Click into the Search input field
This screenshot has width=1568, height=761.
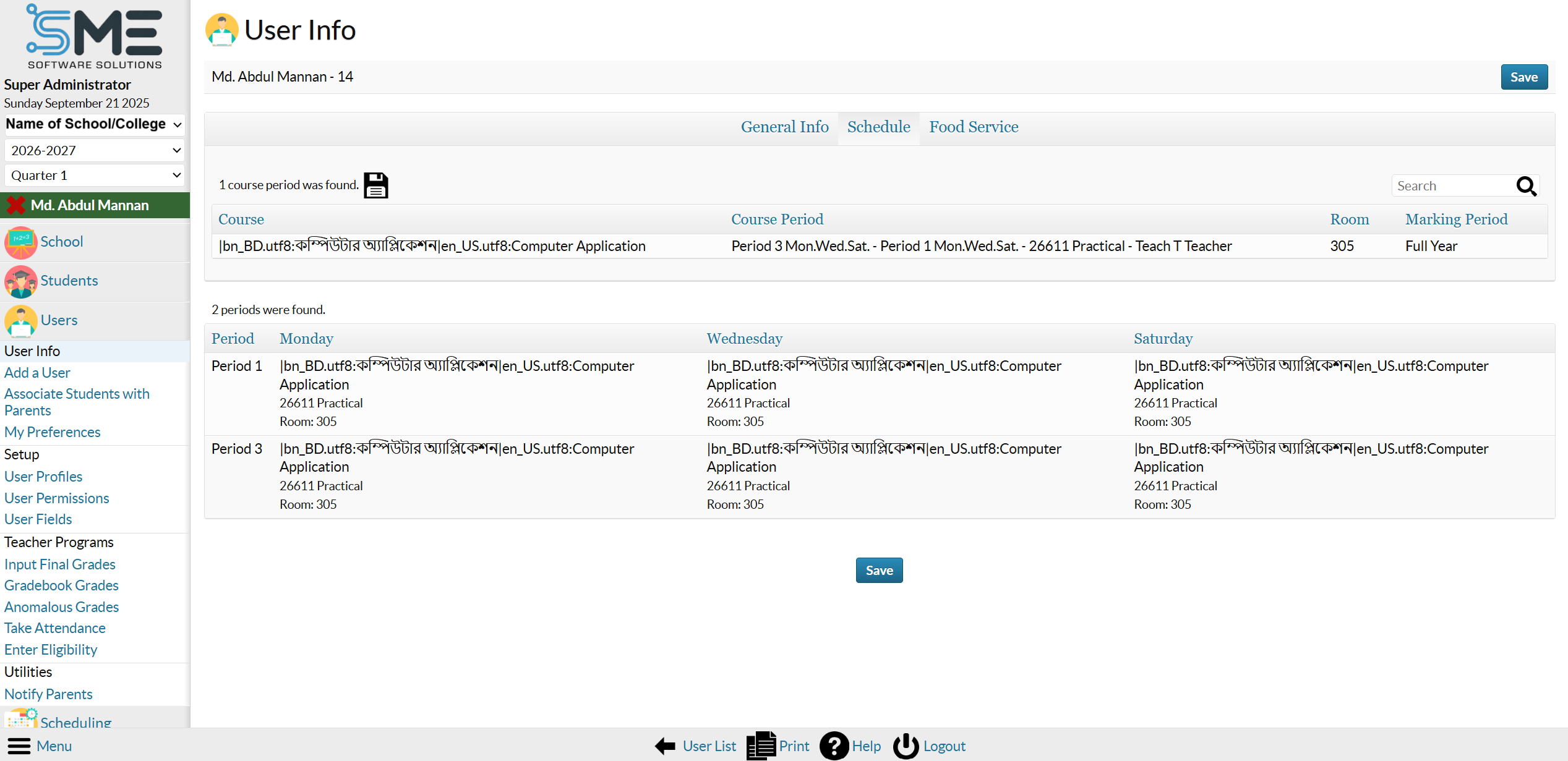(x=1449, y=186)
